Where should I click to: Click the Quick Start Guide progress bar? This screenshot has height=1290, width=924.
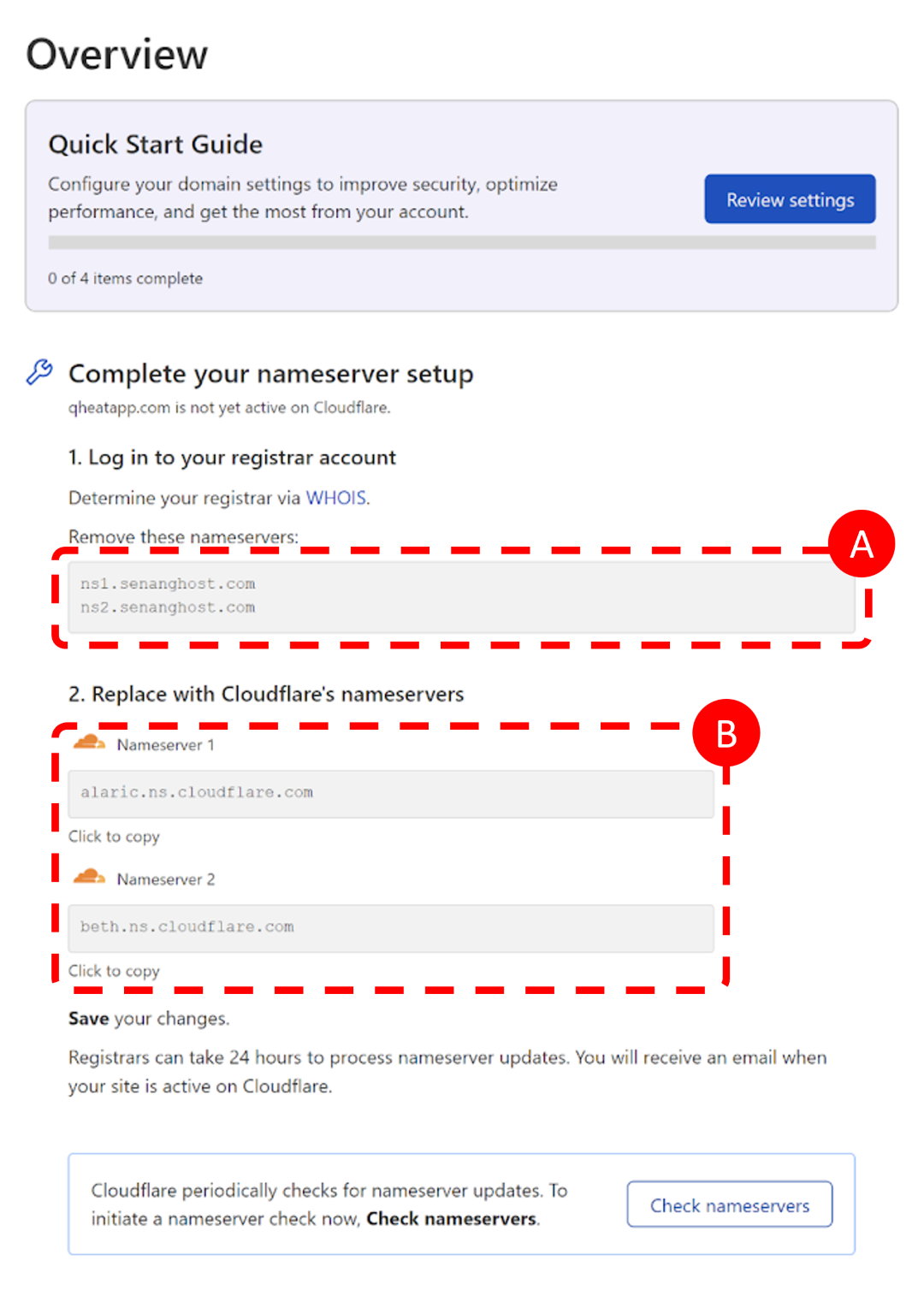click(462, 242)
